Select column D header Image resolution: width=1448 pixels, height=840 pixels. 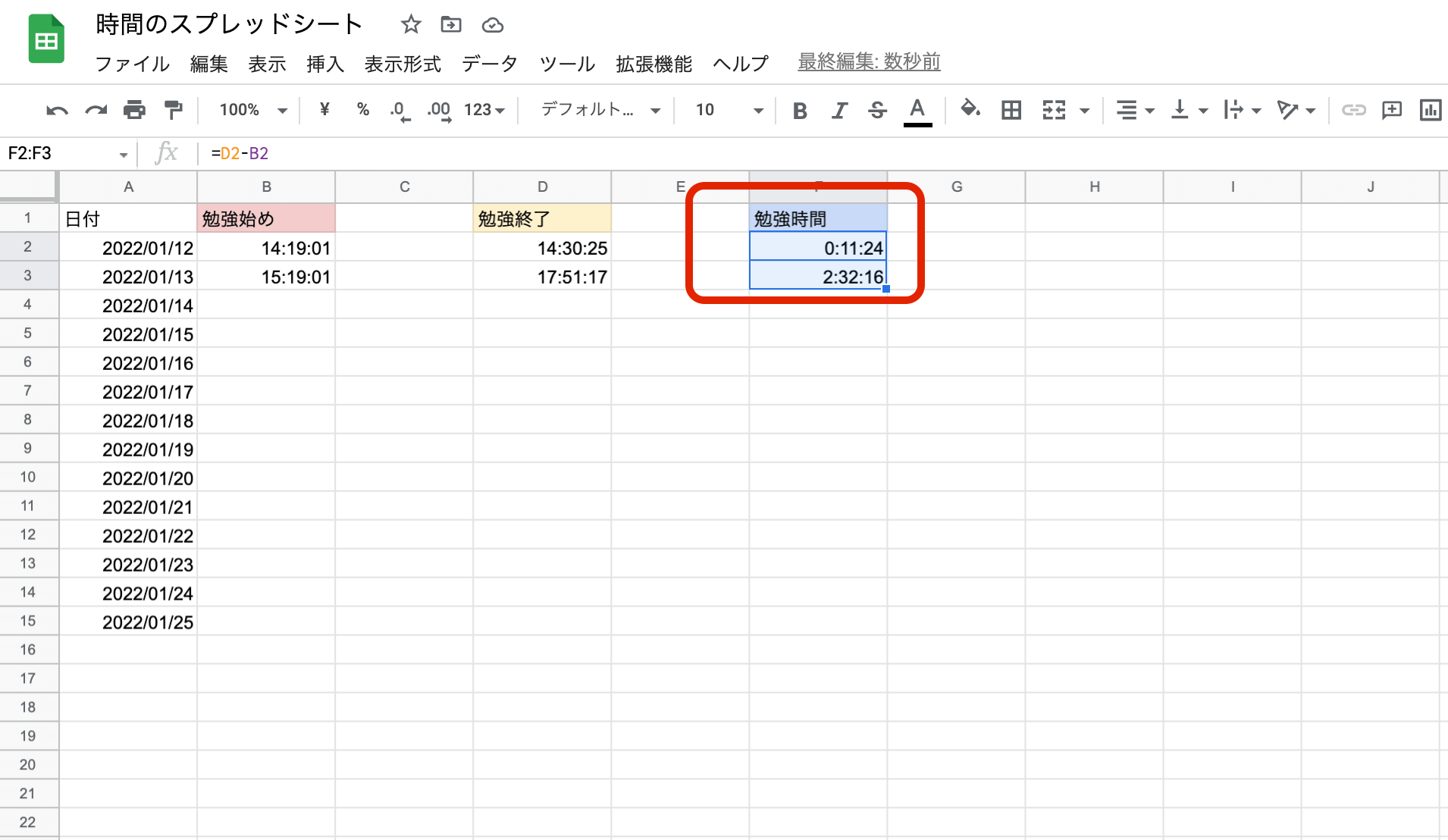(x=542, y=186)
